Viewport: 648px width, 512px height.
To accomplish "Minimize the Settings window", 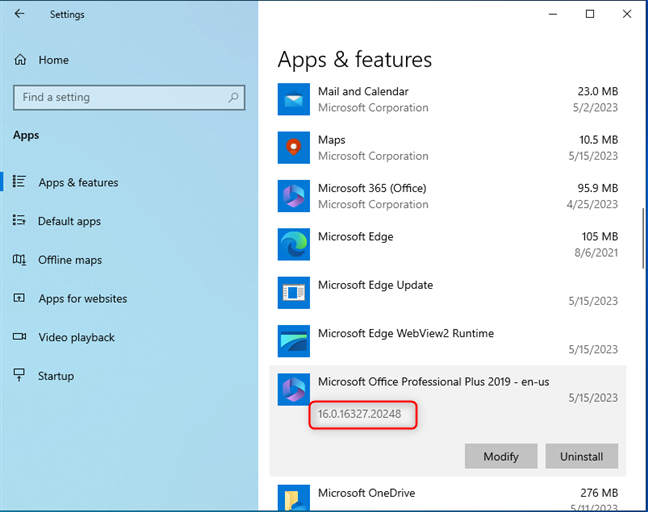I will (553, 14).
